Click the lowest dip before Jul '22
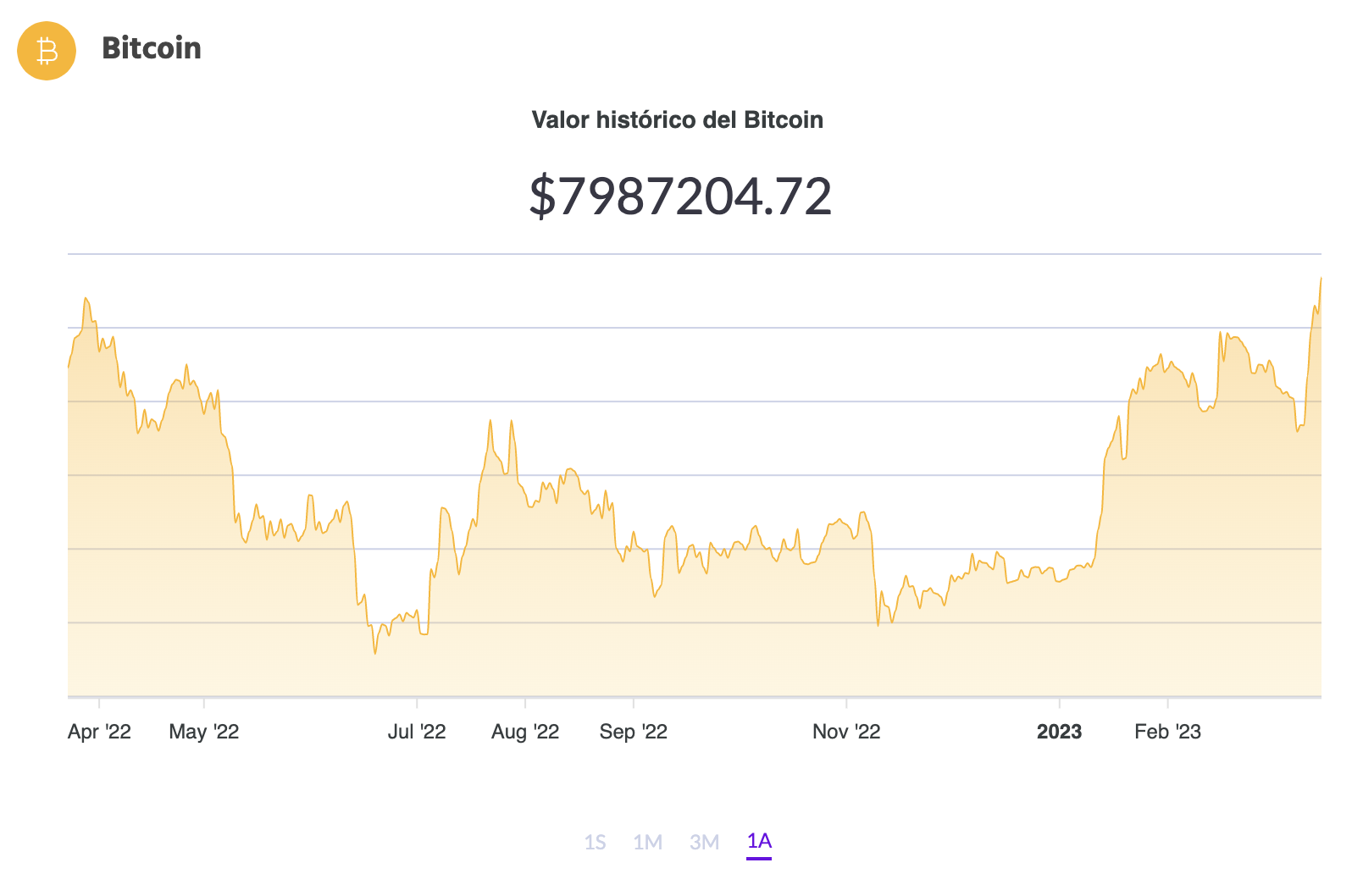Viewport: 1352px width, 896px height. click(x=374, y=652)
